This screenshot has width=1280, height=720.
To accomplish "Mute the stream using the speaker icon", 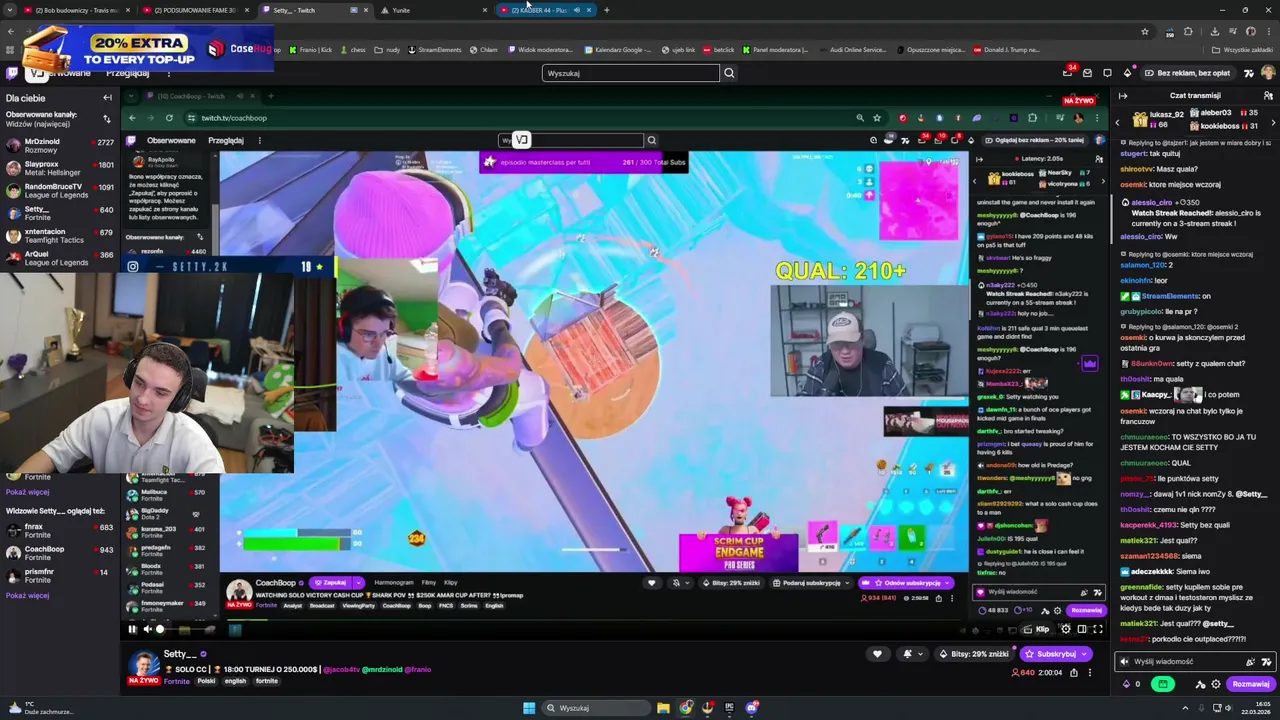I will pos(147,629).
